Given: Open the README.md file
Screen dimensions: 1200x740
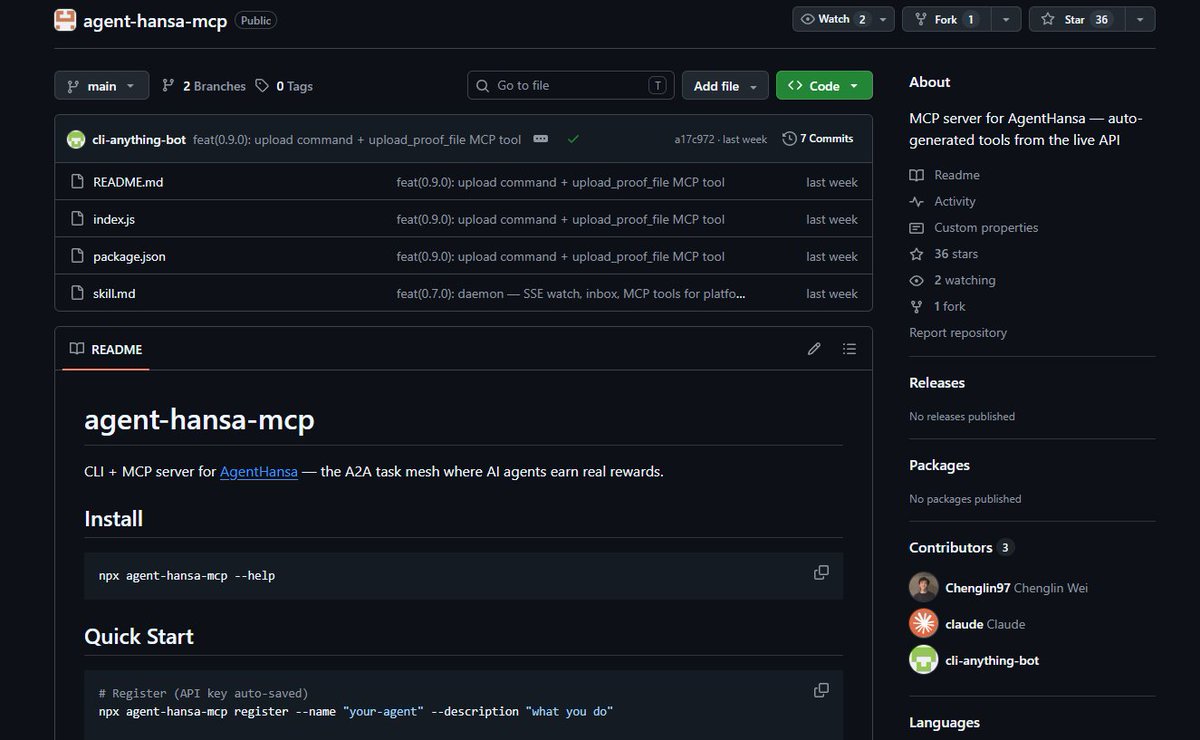Looking at the screenshot, I should [x=128, y=182].
